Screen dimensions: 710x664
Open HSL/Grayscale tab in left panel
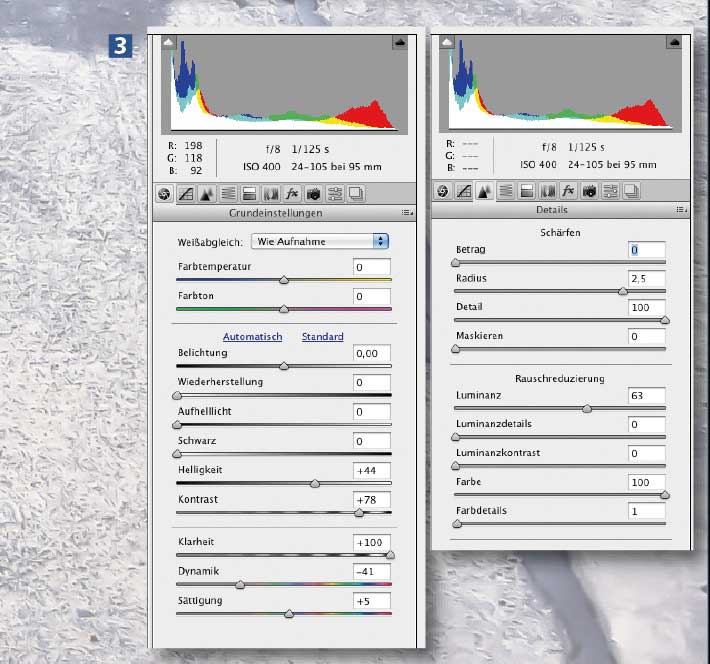tap(229, 193)
